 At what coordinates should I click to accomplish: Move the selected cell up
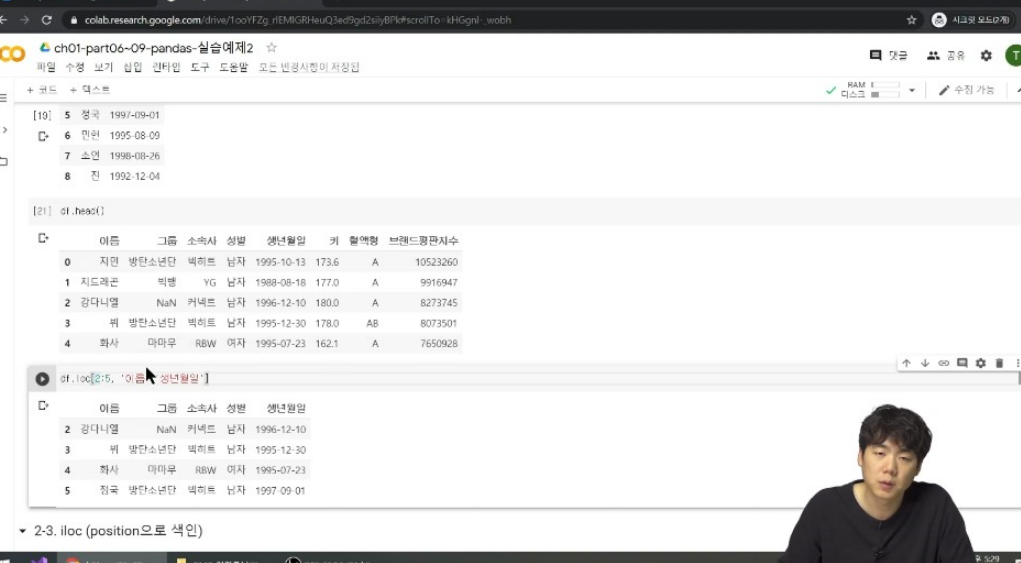[906, 363]
